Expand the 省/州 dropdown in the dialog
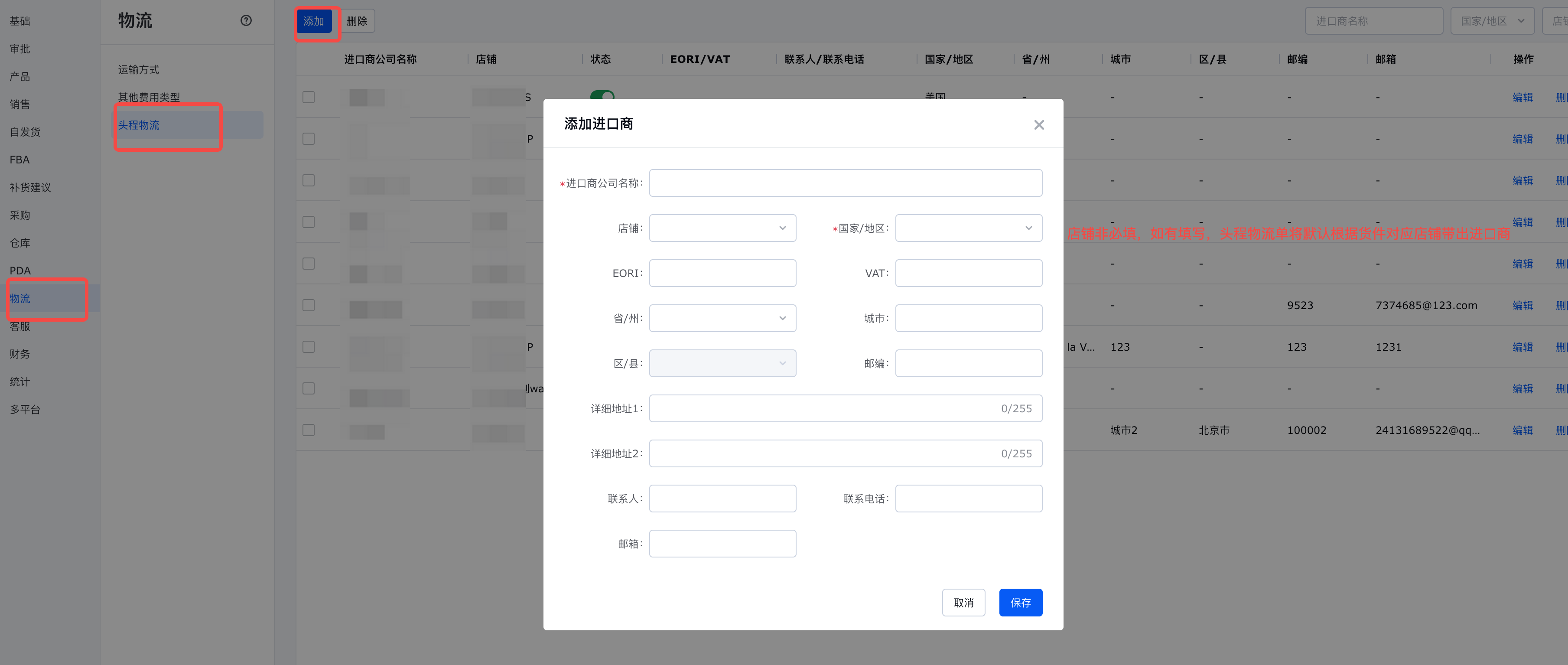1568x665 pixels. [x=722, y=318]
